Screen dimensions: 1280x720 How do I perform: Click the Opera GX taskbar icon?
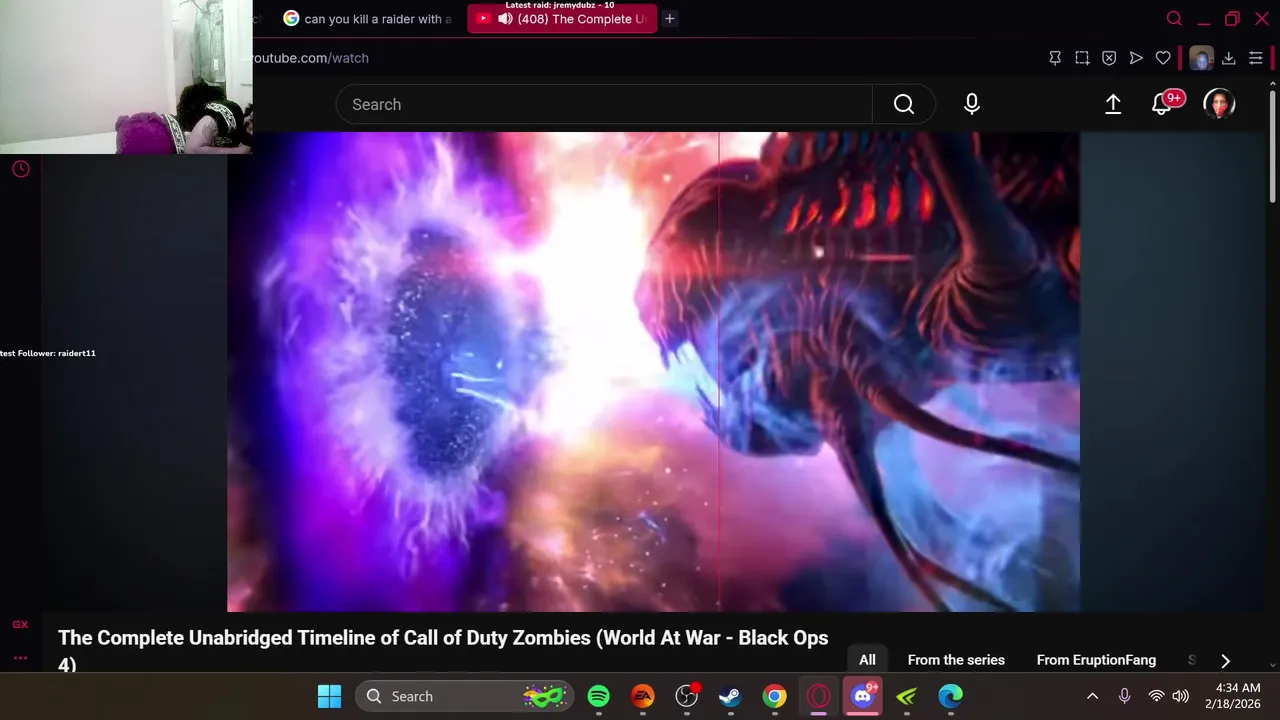pyautogui.click(x=819, y=696)
